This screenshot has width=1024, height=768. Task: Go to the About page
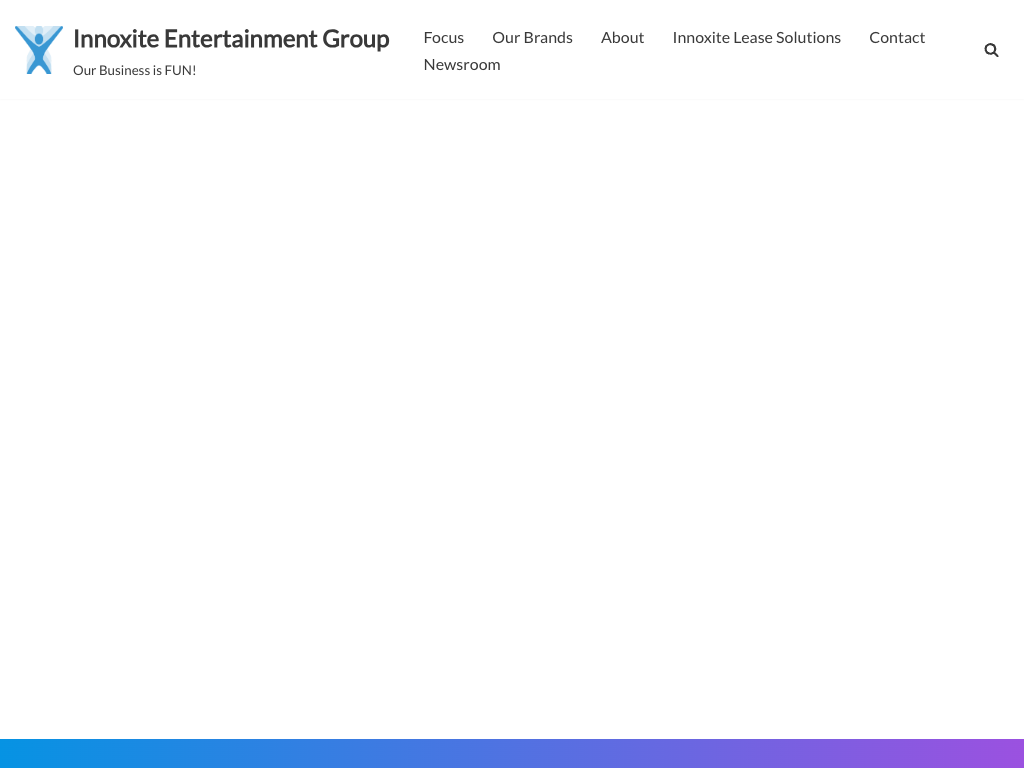(x=622, y=37)
